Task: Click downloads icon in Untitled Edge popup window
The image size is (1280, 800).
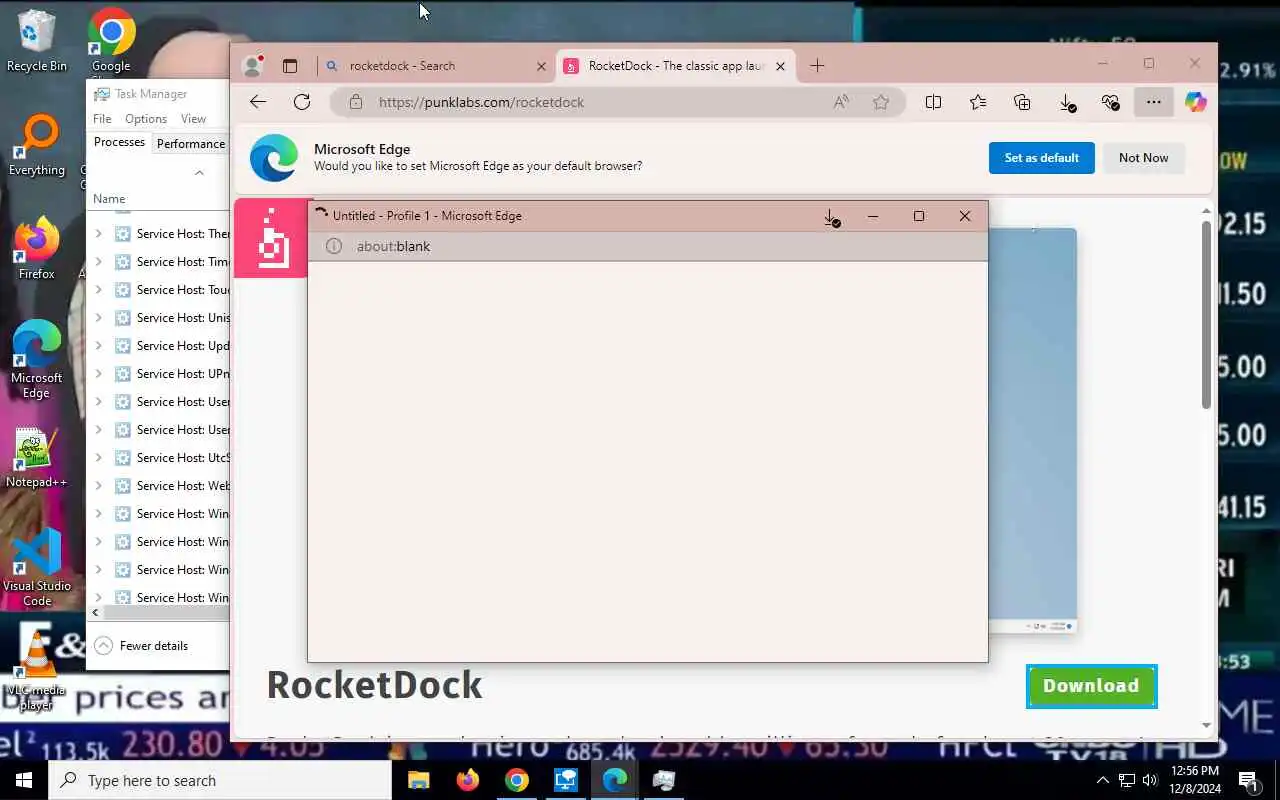Action: pyautogui.click(x=831, y=217)
